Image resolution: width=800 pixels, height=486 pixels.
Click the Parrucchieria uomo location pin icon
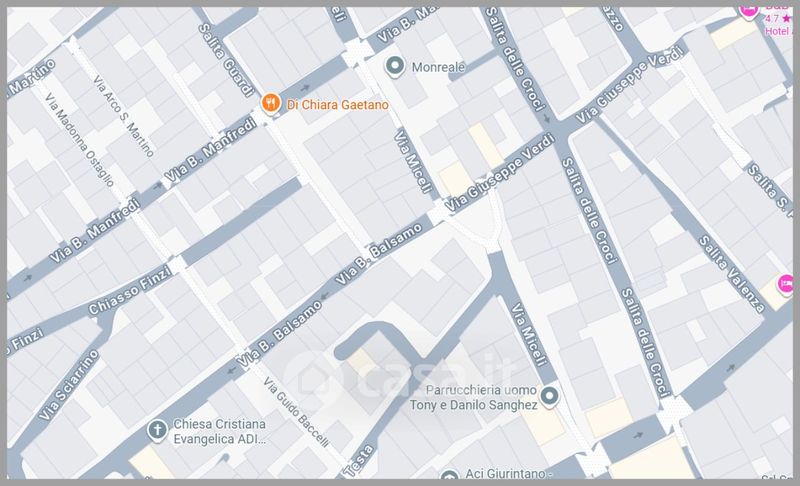click(549, 397)
